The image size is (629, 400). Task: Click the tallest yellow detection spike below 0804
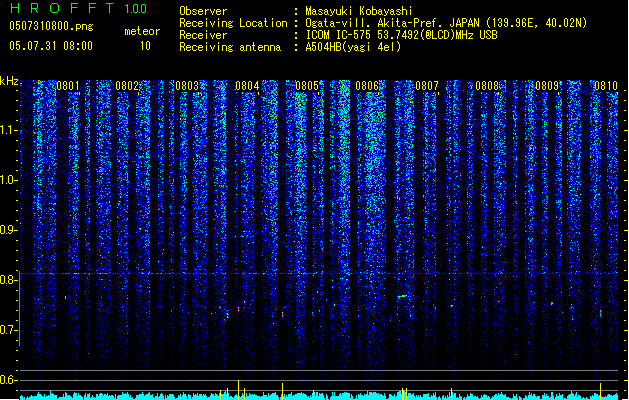[x=239, y=390]
